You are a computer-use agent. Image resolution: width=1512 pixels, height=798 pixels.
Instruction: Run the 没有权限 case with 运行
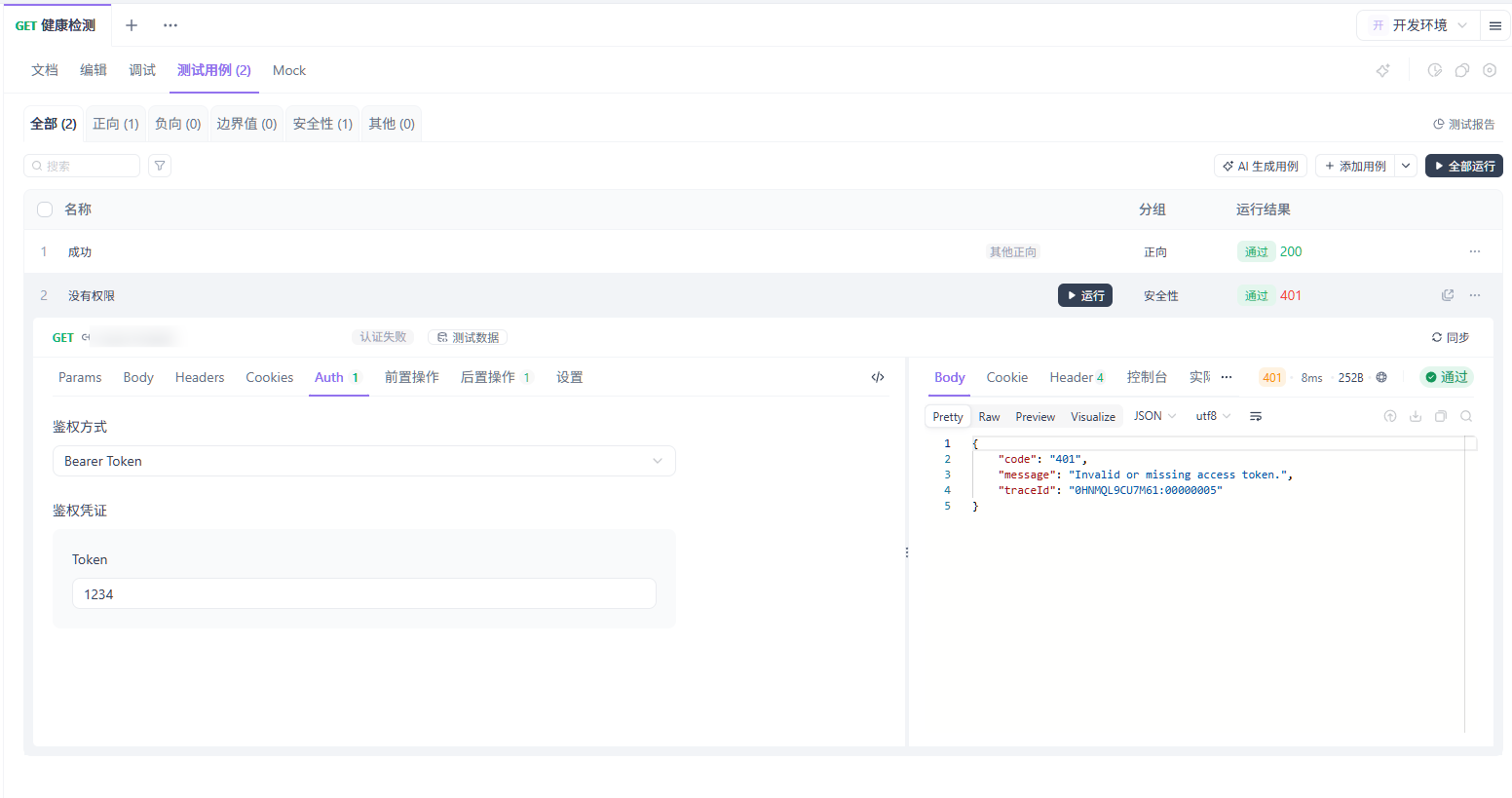coord(1085,295)
